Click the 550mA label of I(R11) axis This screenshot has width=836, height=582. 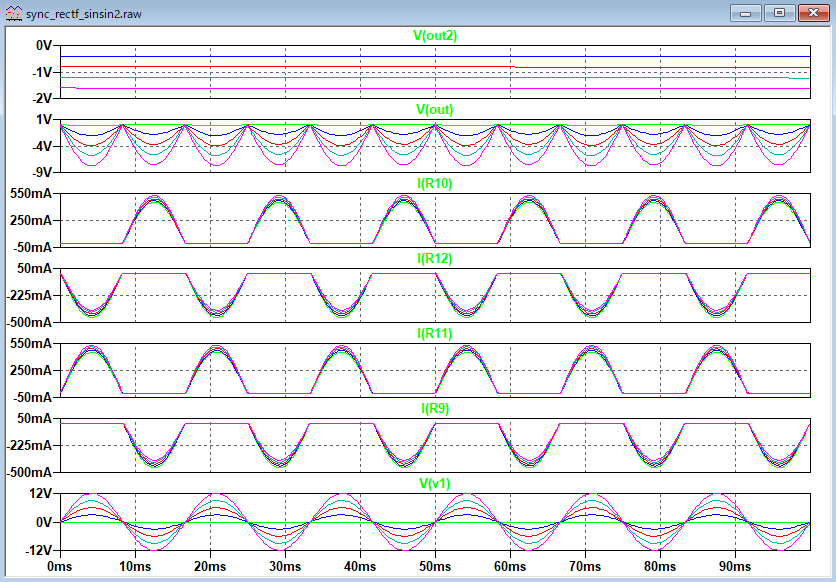pyautogui.click(x=31, y=344)
